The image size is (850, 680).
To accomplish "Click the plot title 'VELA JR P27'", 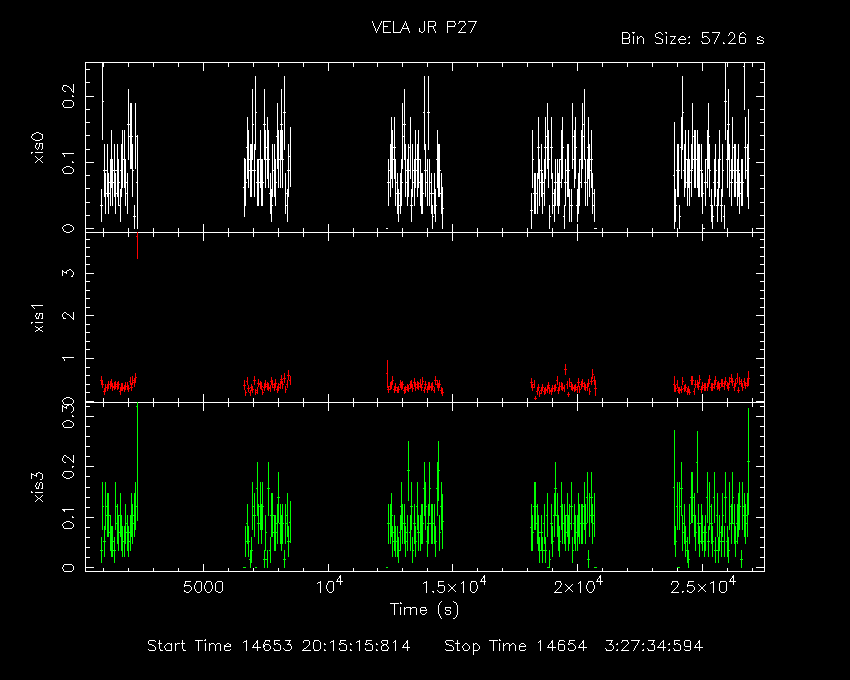I will pyautogui.click(x=424, y=27).
